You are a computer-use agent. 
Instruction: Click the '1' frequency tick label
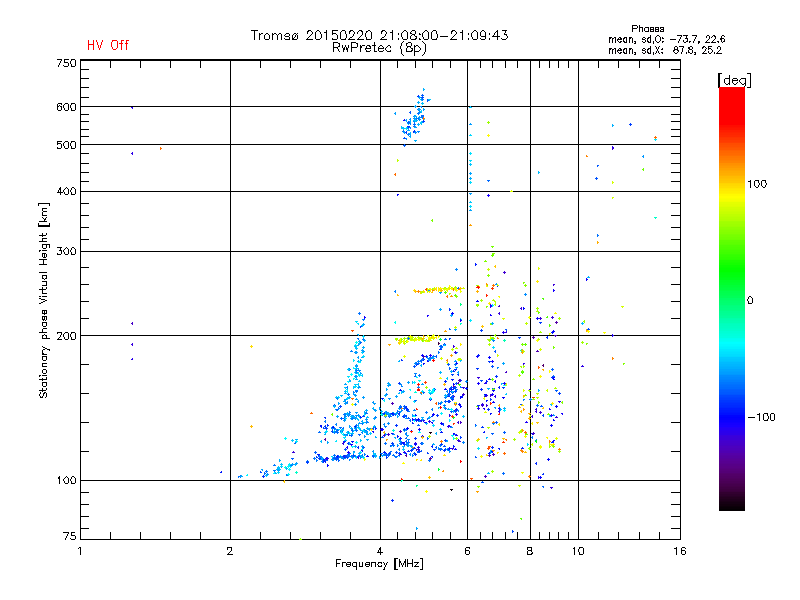coord(80,551)
